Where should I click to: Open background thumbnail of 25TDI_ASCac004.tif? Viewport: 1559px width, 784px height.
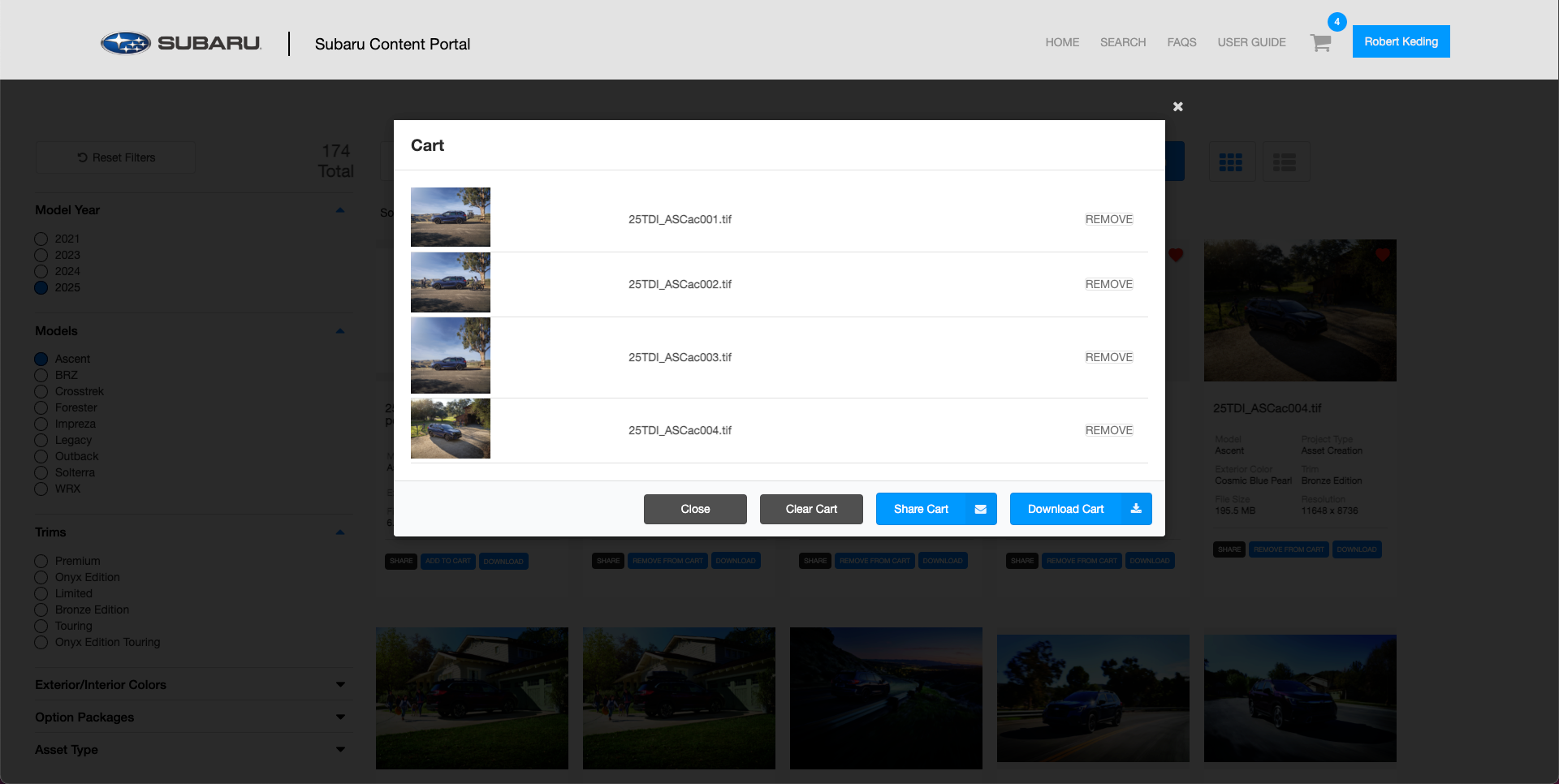1300,310
